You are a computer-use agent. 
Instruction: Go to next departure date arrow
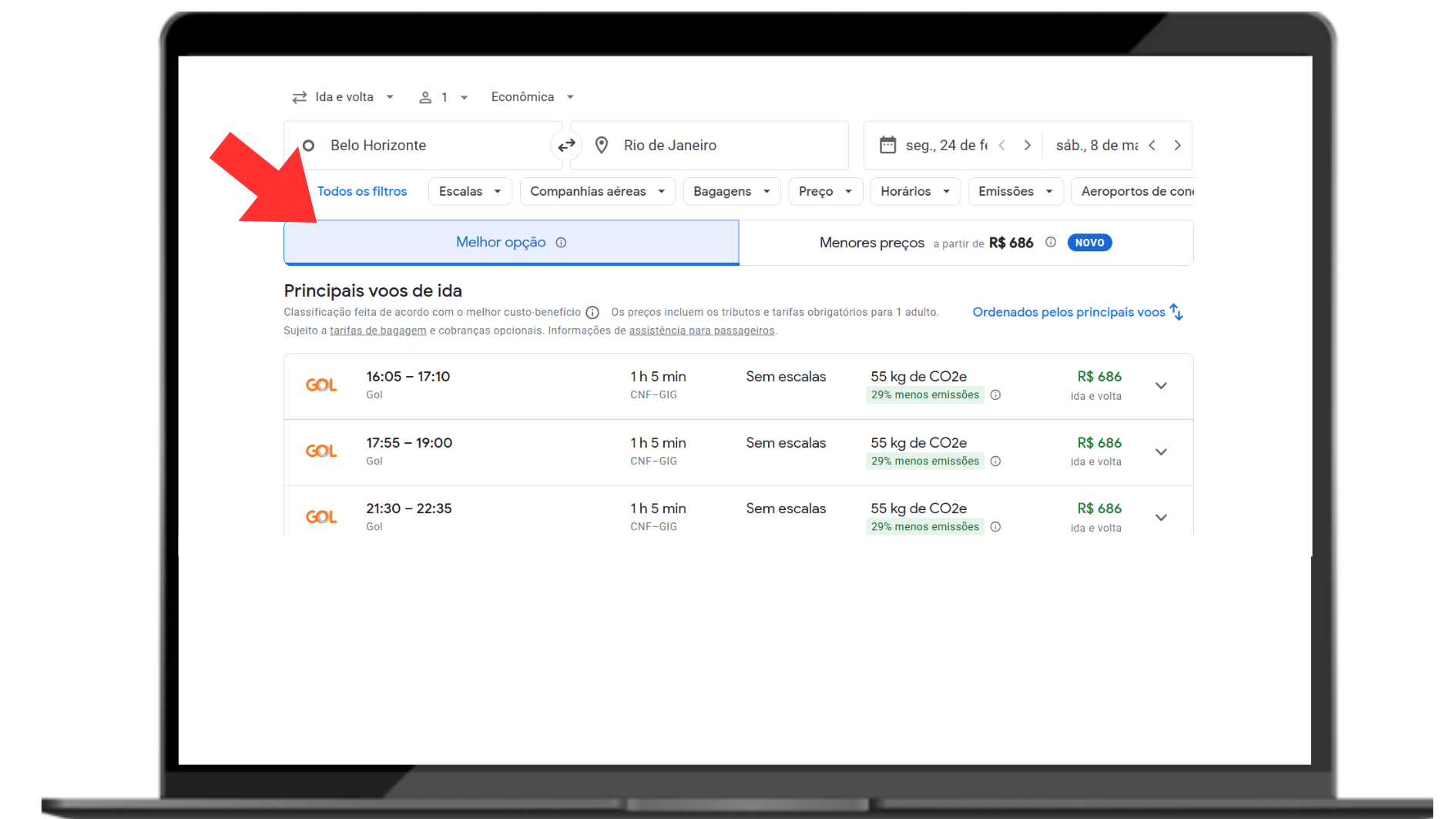pos(1027,146)
